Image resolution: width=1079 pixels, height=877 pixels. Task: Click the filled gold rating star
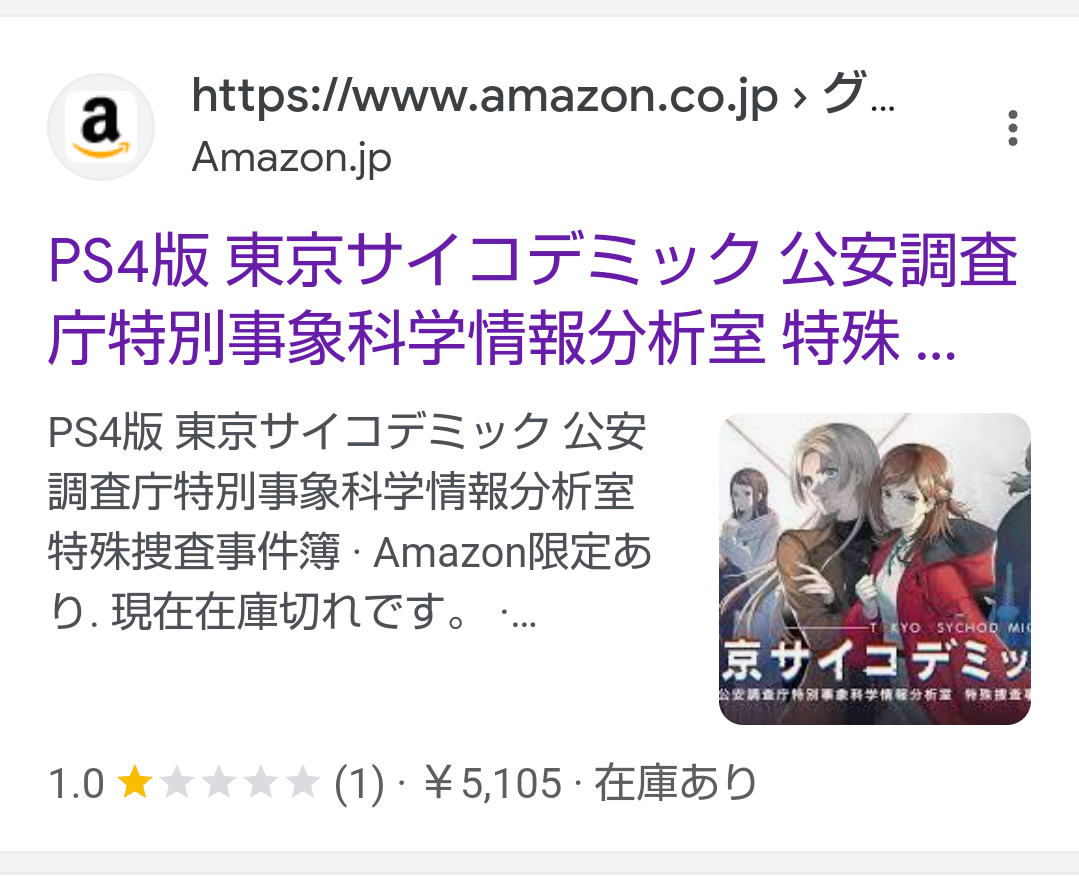pyautogui.click(x=135, y=783)
